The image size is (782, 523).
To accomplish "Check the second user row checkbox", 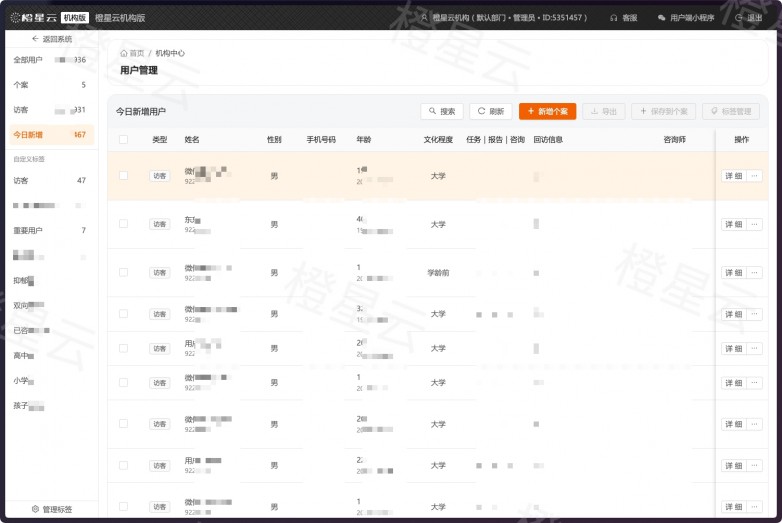I will pos(124,224).
